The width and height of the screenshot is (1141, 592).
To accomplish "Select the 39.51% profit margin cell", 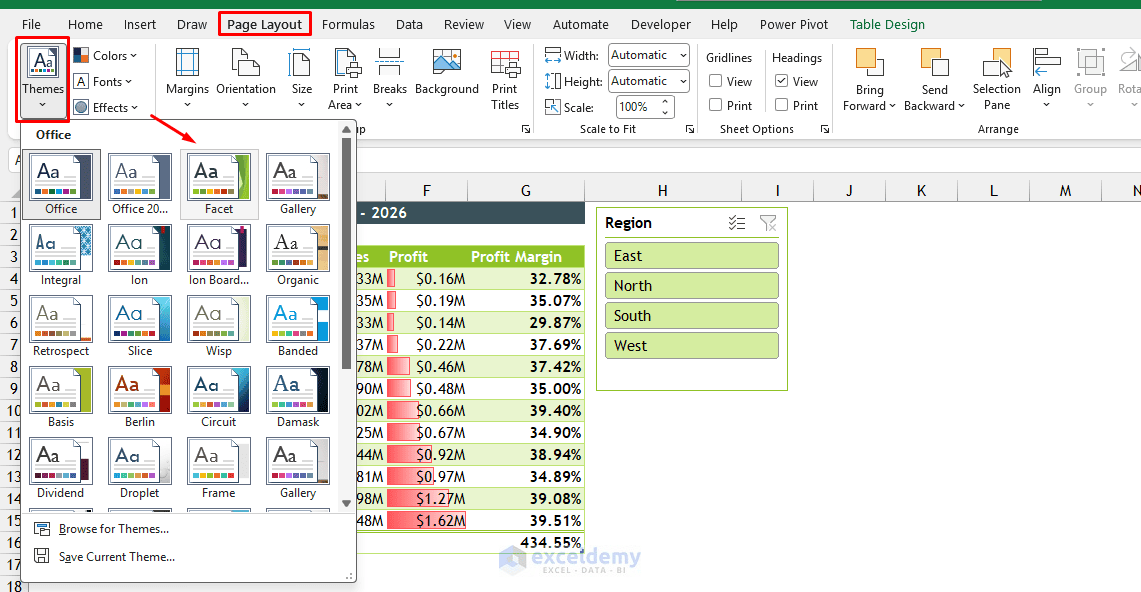I will (525, 521).
